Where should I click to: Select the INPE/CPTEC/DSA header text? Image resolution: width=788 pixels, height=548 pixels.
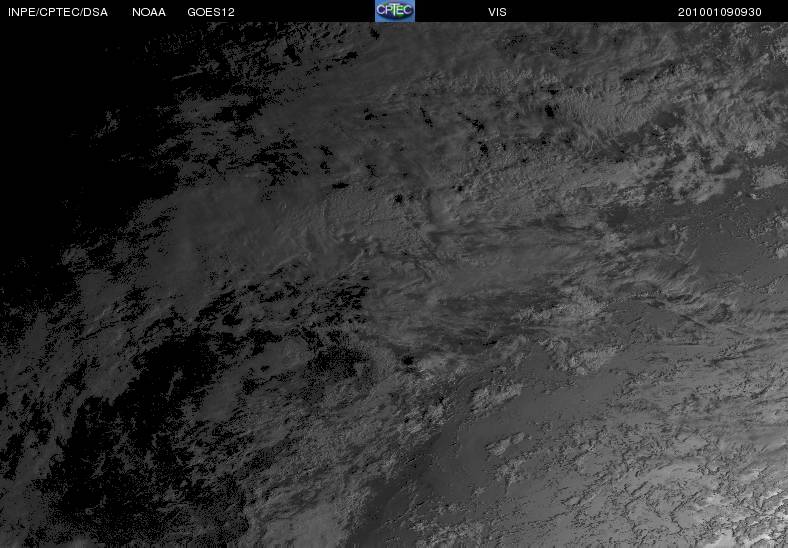coord(58,12)
